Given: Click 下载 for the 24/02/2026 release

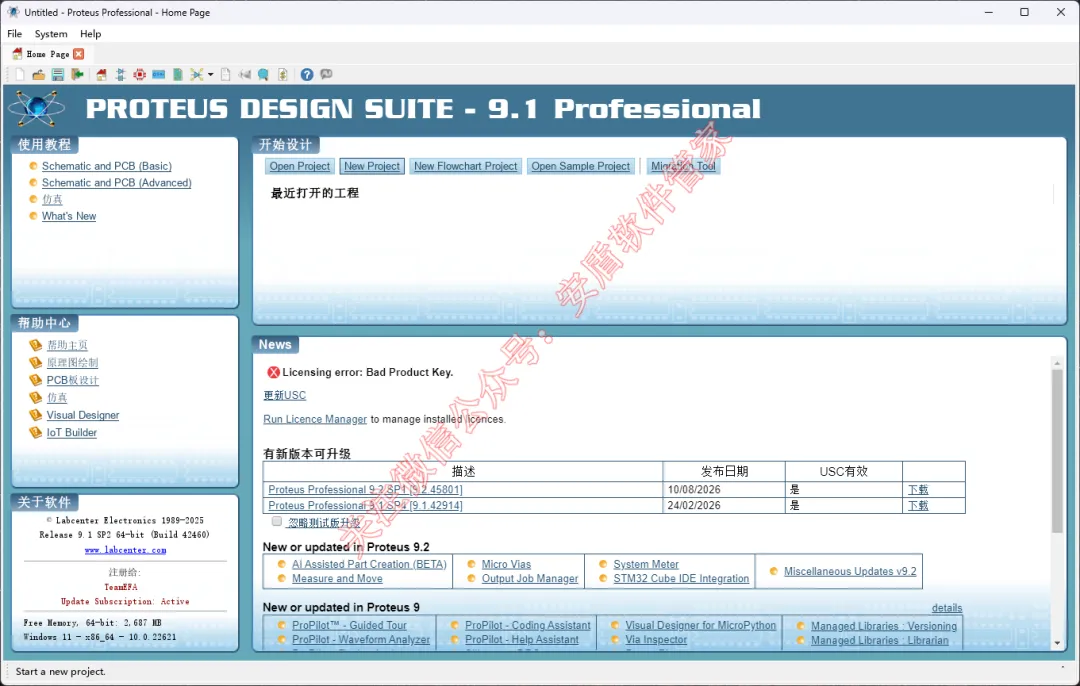Looking at the screenshot, I should (x=918, y=505).
